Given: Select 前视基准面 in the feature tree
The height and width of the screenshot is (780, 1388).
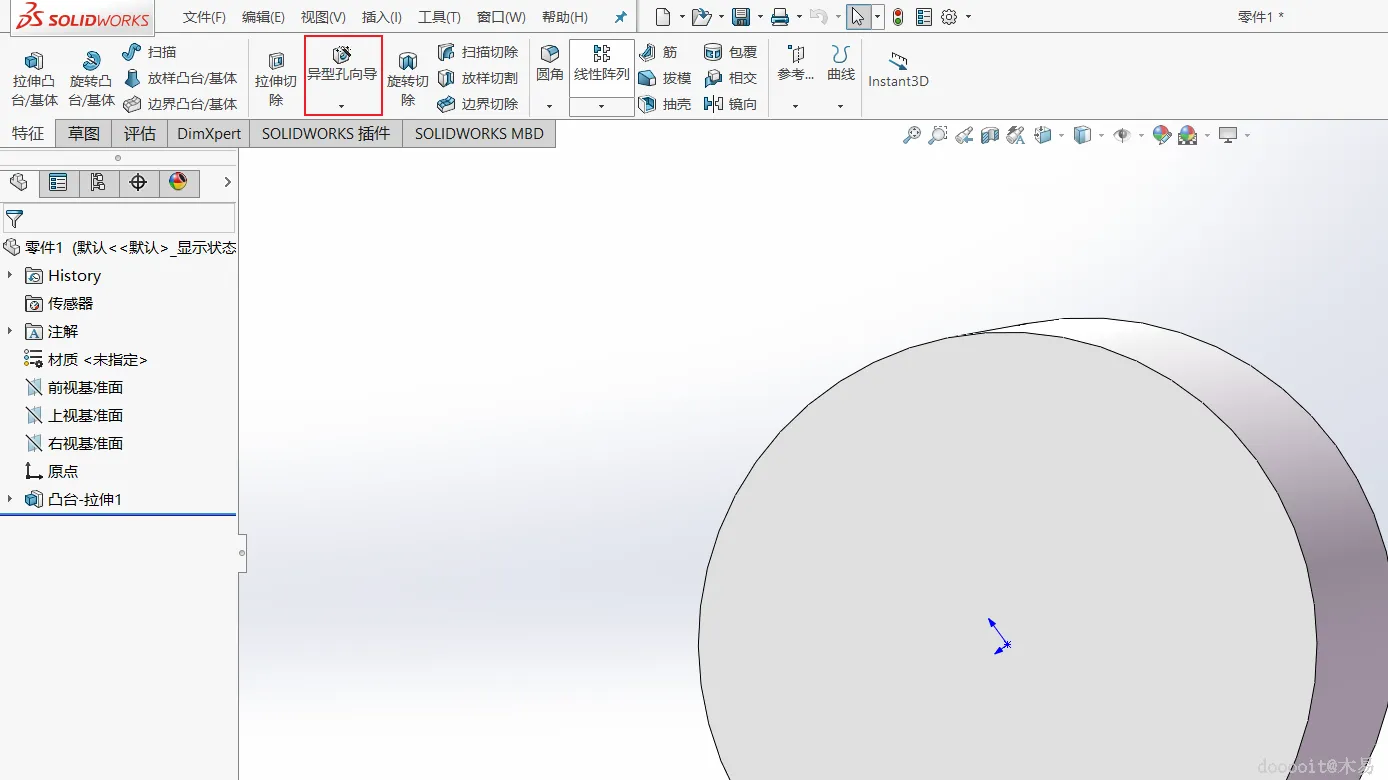Looking at the screenshot, I should coord(85,387).
